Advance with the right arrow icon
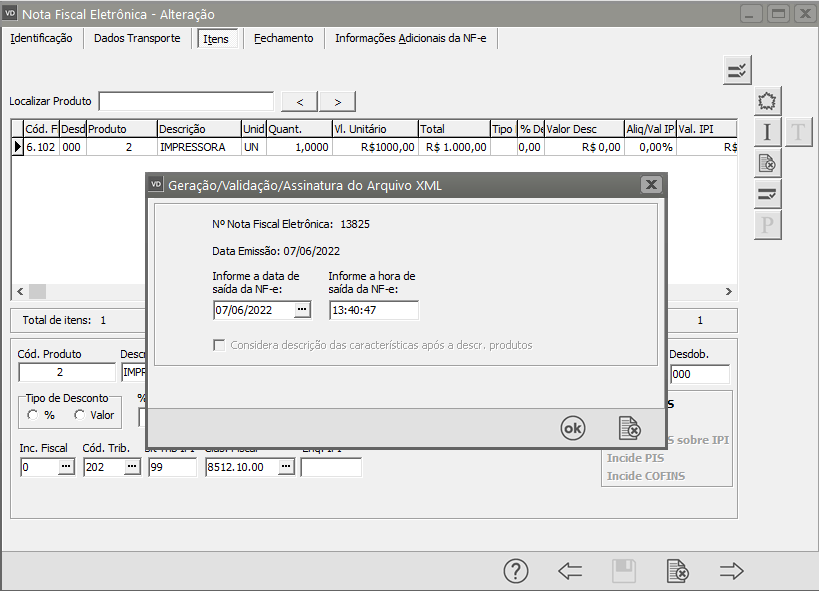 (x=732, y=571)
